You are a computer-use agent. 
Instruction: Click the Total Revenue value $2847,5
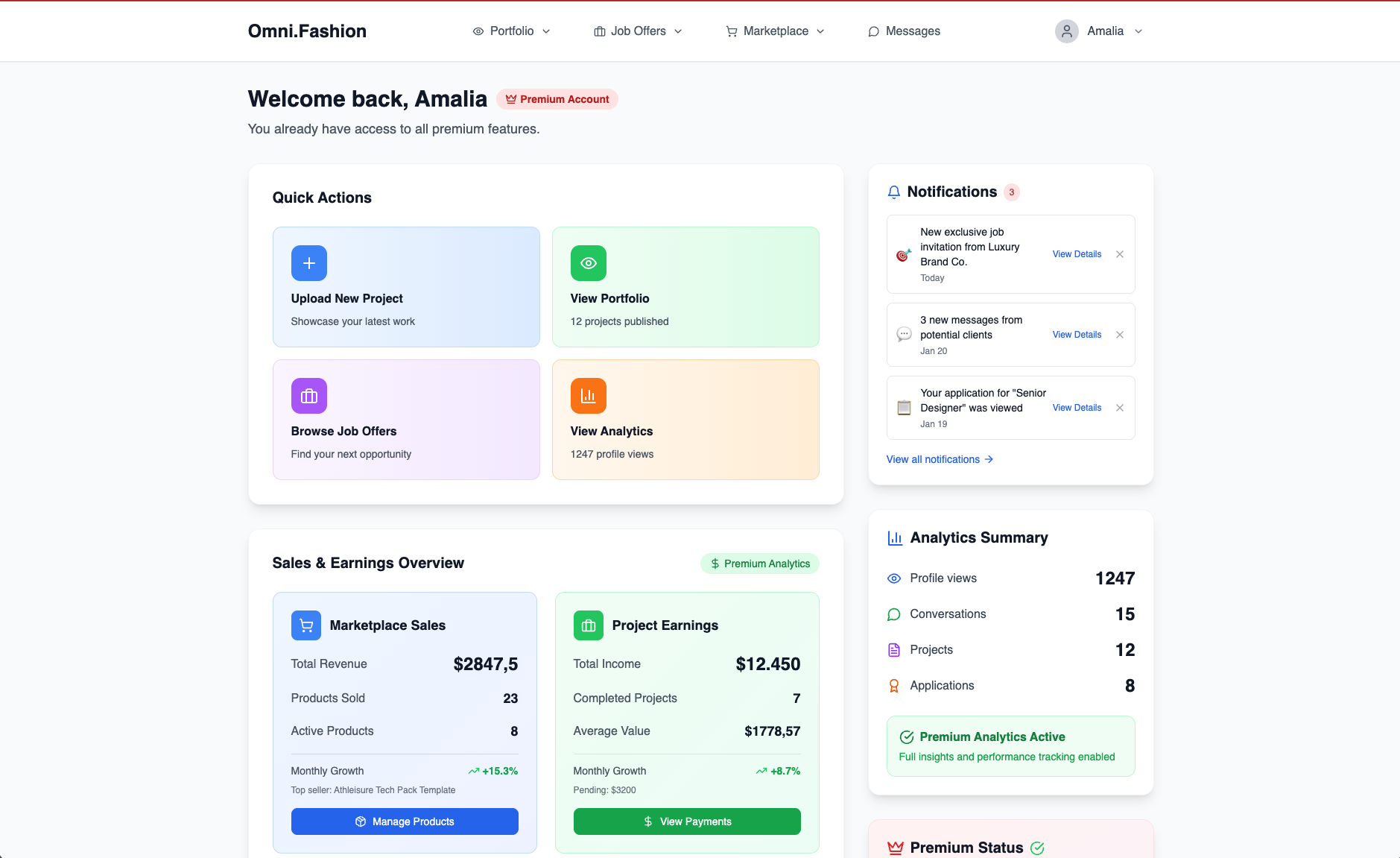[486, 664]
